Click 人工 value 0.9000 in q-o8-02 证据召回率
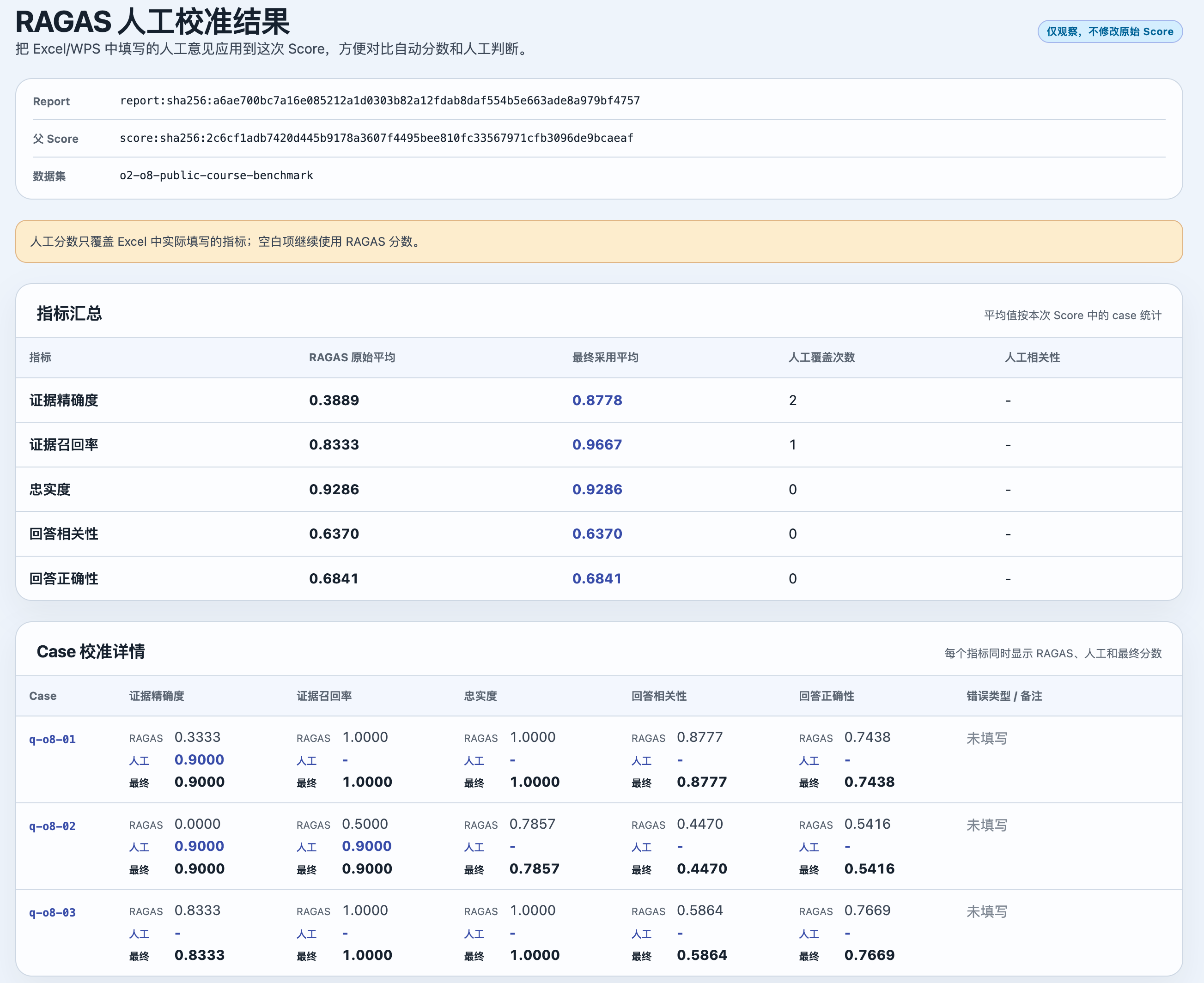Screen dimensions: 1204x983 tap(366, 846)
